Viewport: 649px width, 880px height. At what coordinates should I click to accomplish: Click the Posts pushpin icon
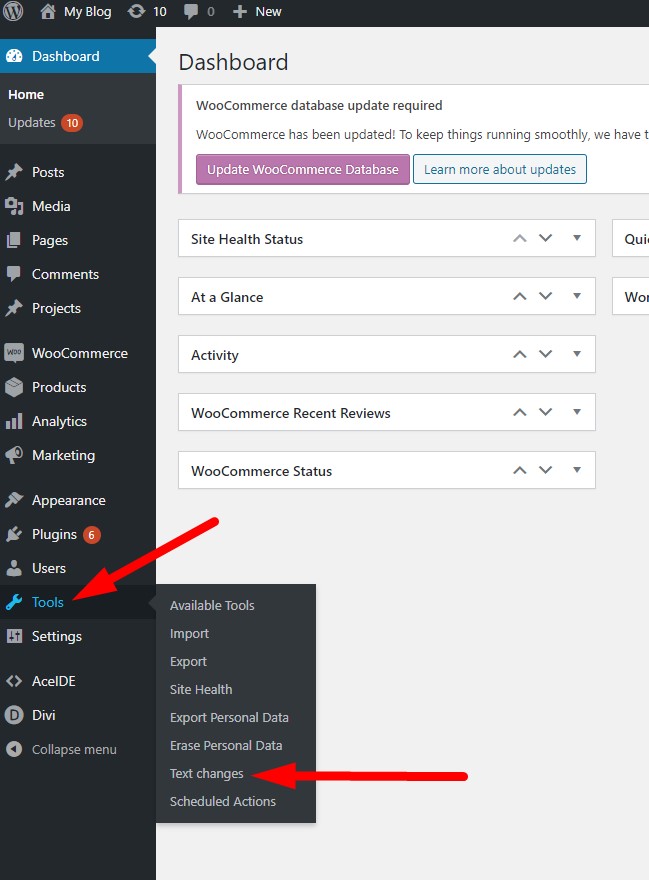[x=14, y=172]
